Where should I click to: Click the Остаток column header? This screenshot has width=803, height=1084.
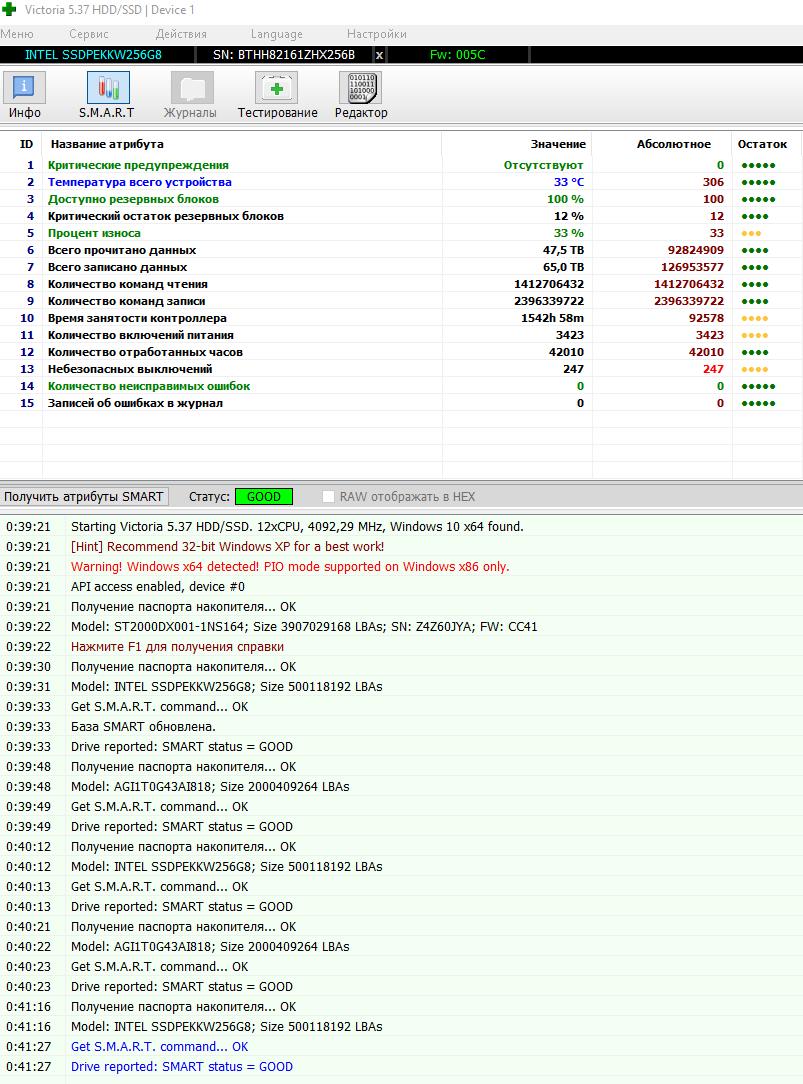click(762, 144)
